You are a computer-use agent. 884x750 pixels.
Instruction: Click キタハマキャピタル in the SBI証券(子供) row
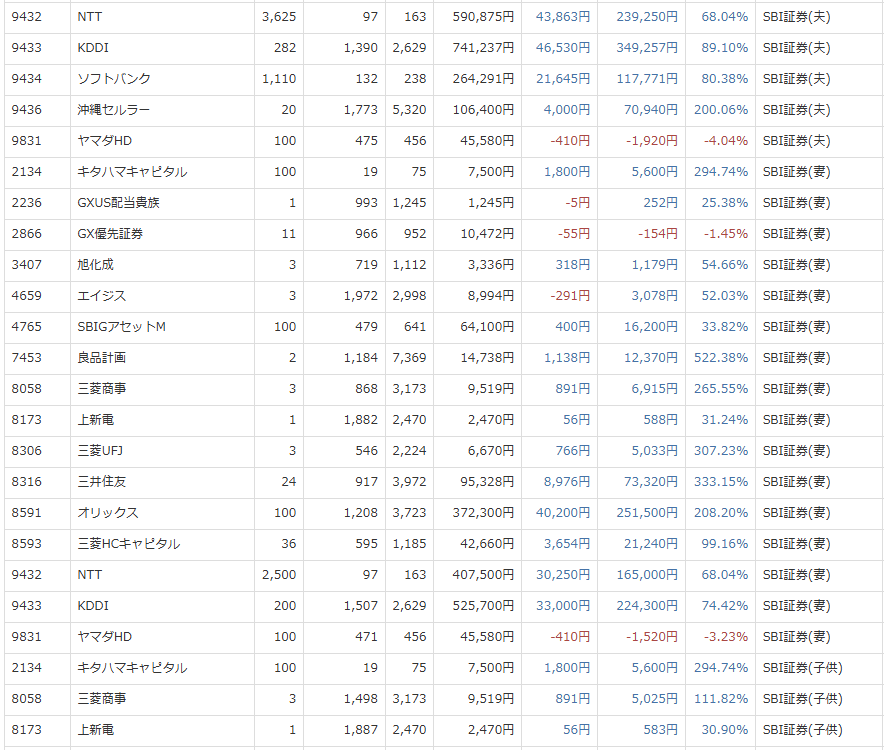click(132, 668)
